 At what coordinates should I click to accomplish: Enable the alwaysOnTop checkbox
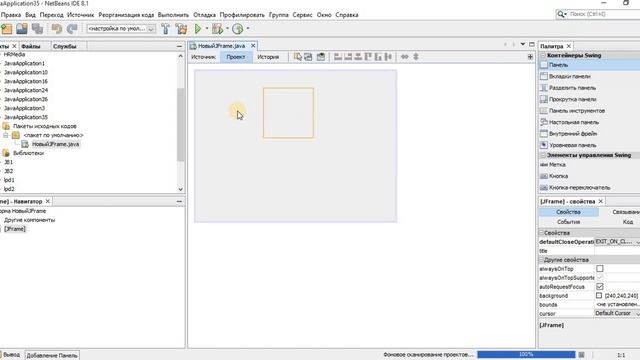pyautogui.click(x=600, y=269)
